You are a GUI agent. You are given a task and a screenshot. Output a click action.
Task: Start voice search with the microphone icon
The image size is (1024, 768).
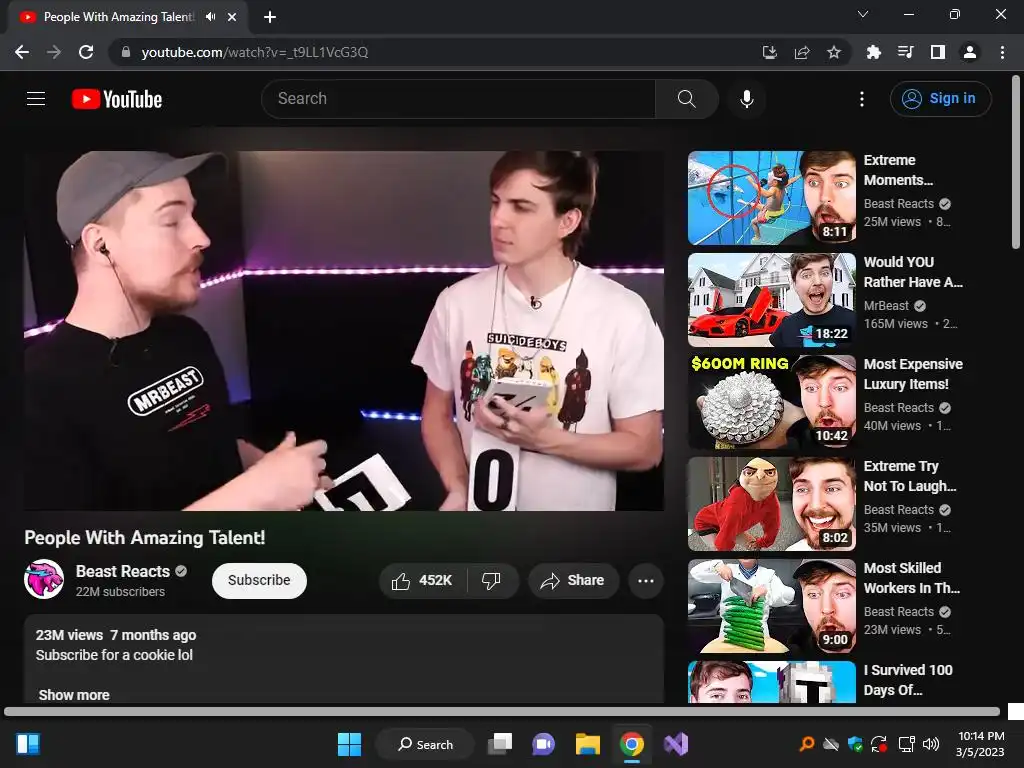pos(747,99)
